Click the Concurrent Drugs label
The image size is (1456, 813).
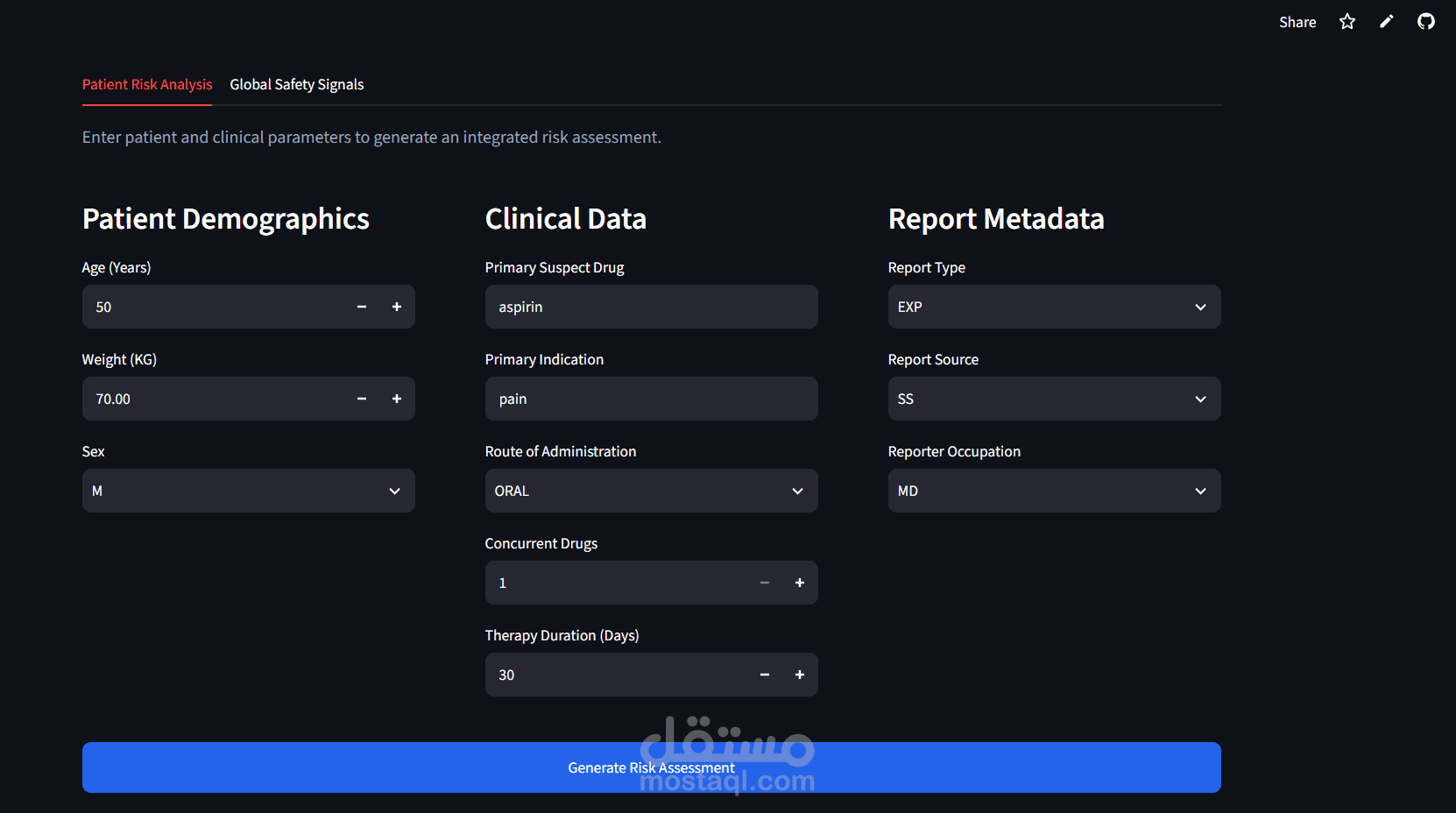click(x=541, y=543)
